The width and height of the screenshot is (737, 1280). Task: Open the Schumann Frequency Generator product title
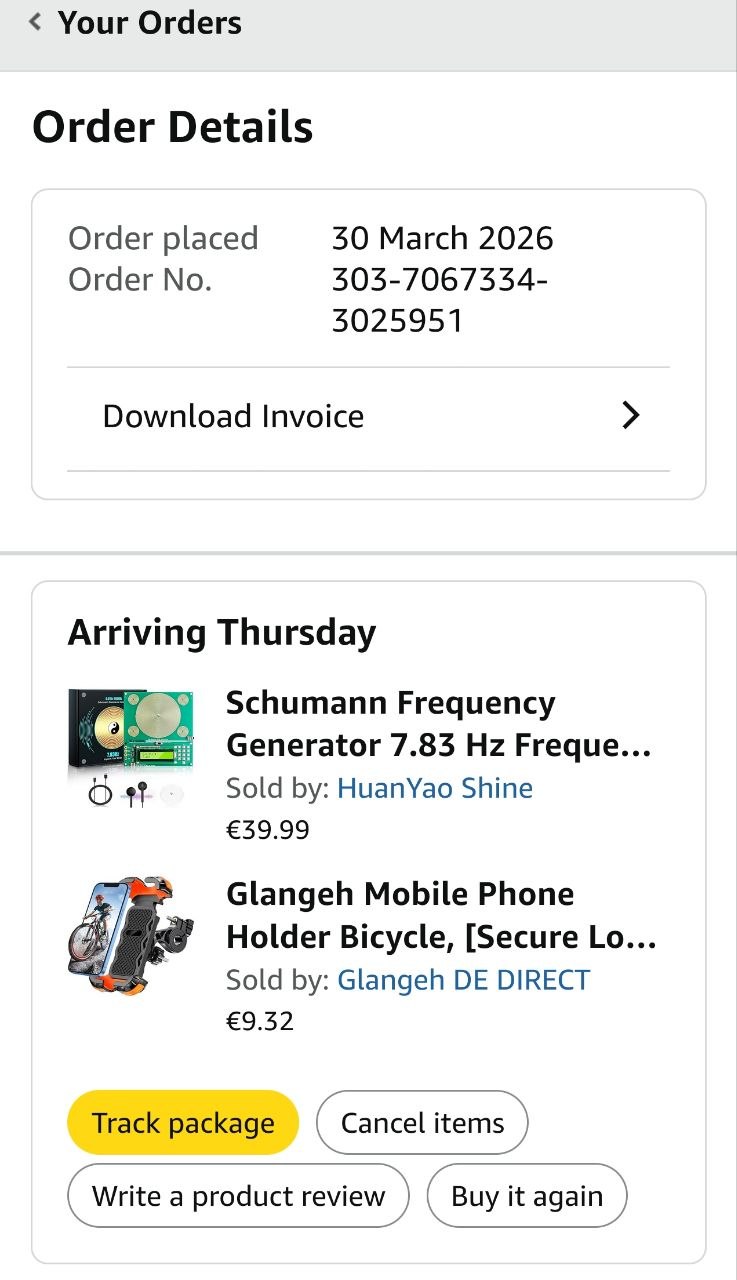(439, 724)
